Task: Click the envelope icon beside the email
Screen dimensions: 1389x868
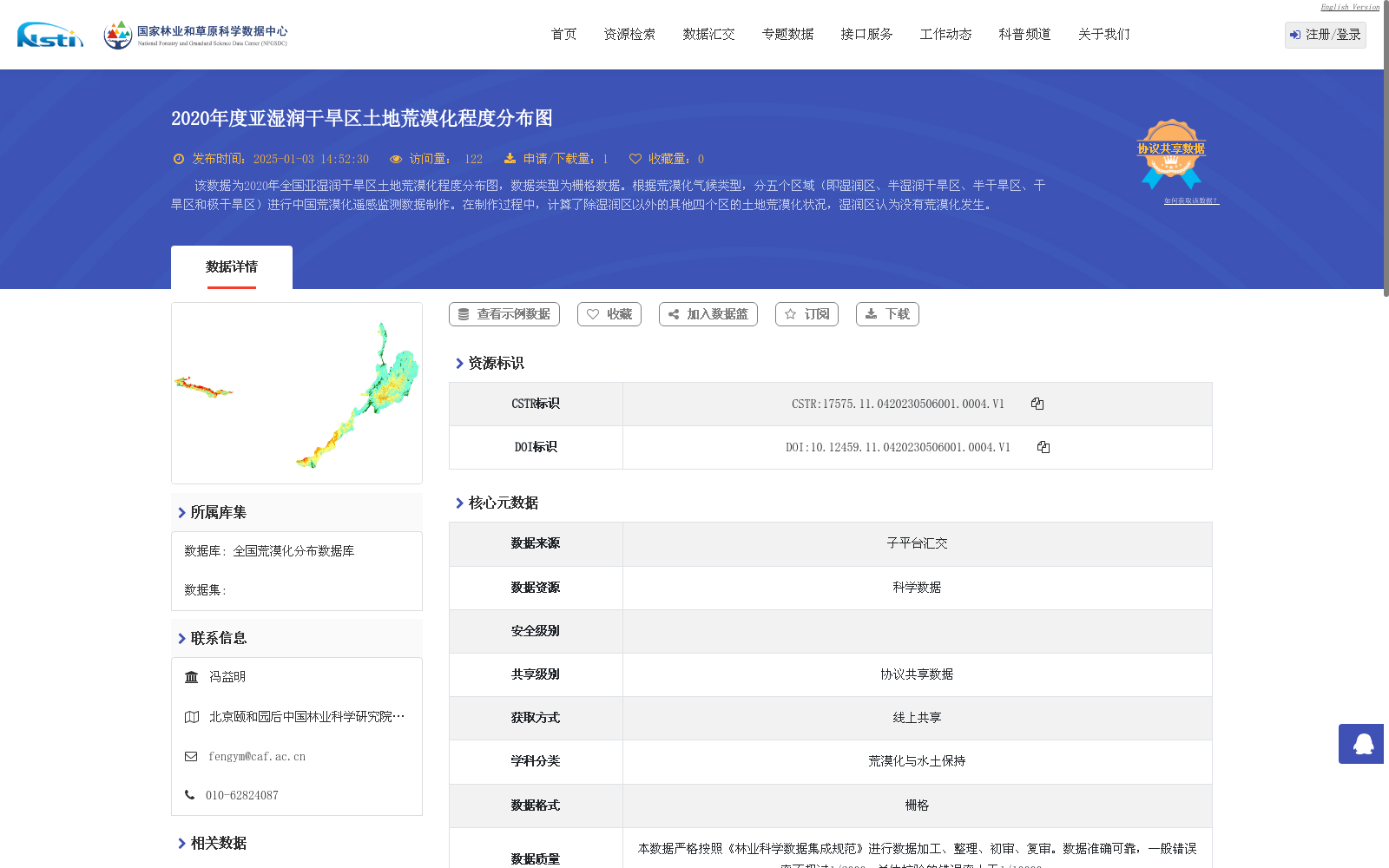Action: 191,757
